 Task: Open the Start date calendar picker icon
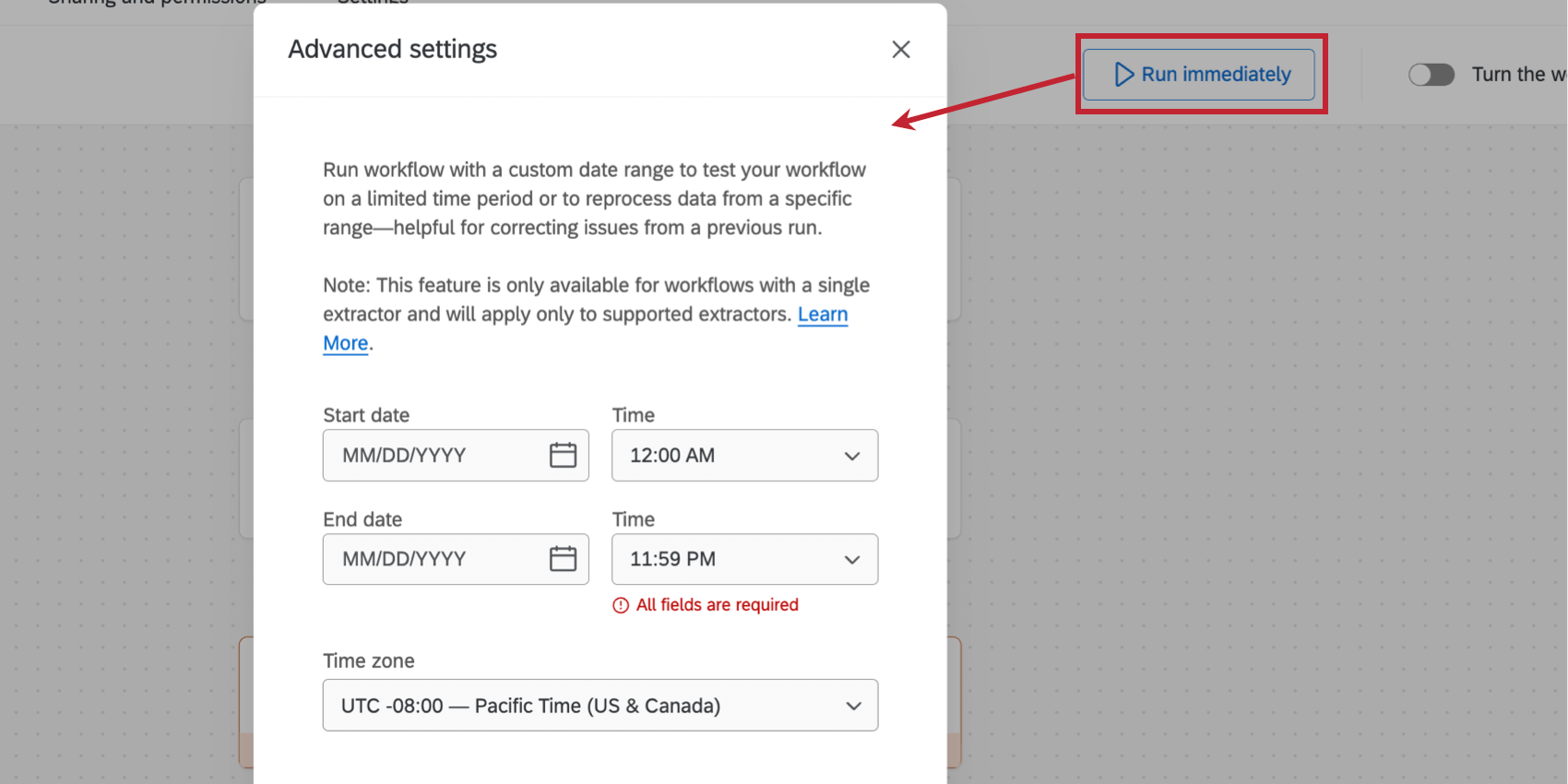coord(563,456)
